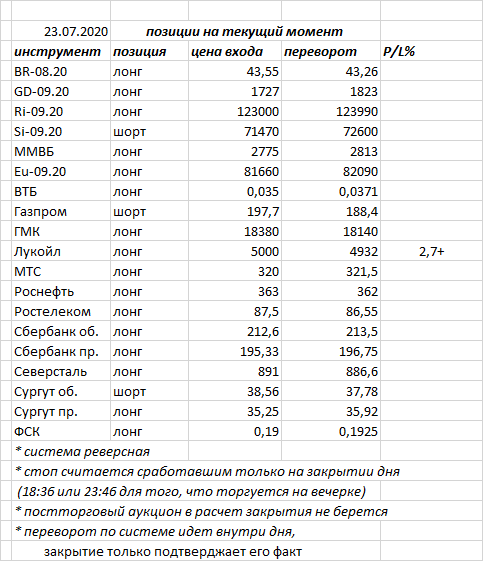Click the ММВБ instrument cell
Screen dimensions: 483x561
point(61,151)
